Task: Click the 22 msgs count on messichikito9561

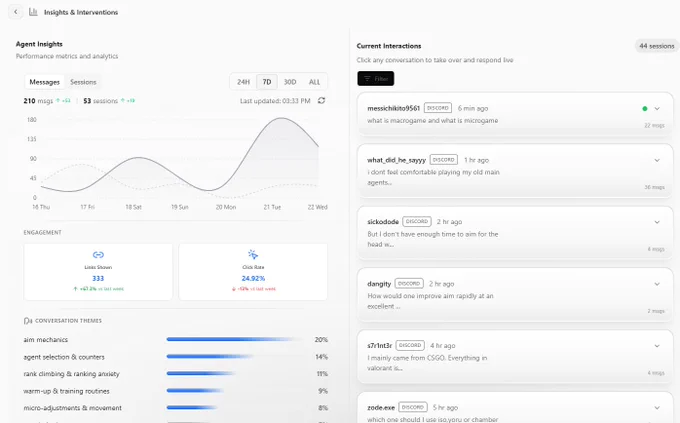Action: pos(654,125)
